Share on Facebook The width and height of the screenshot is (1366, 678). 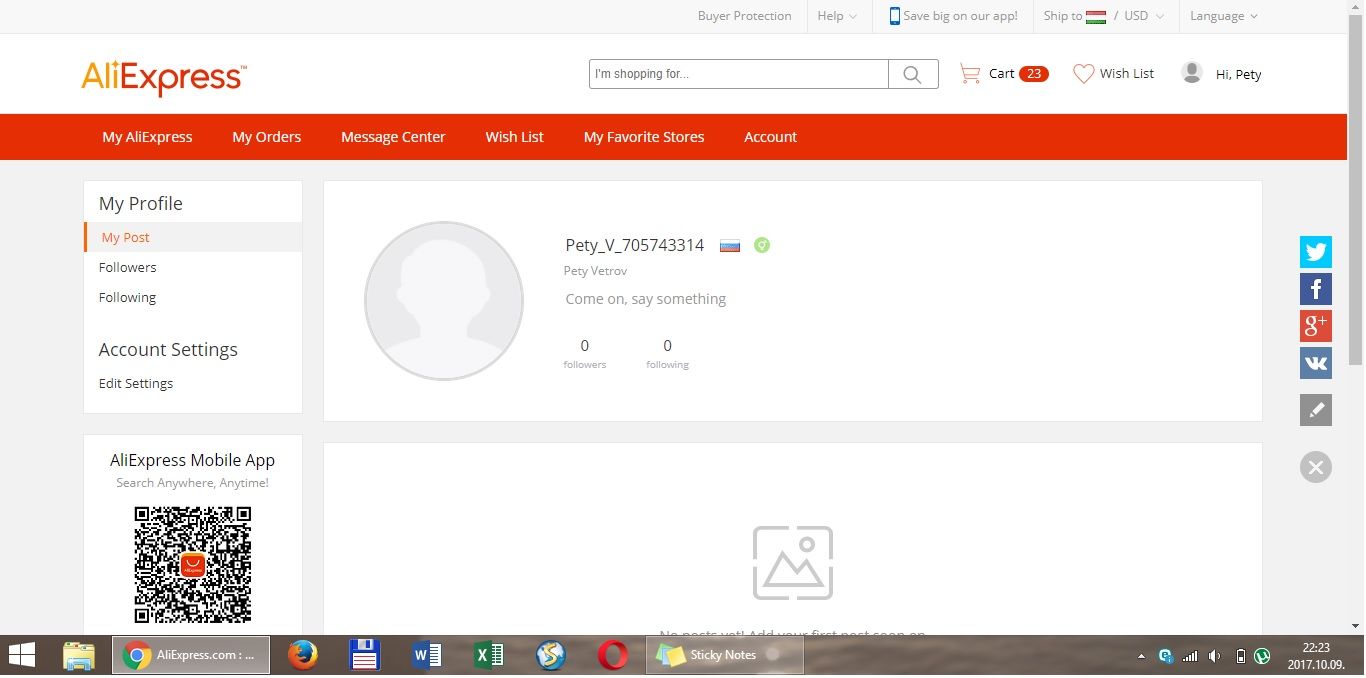click(1315, 289)
